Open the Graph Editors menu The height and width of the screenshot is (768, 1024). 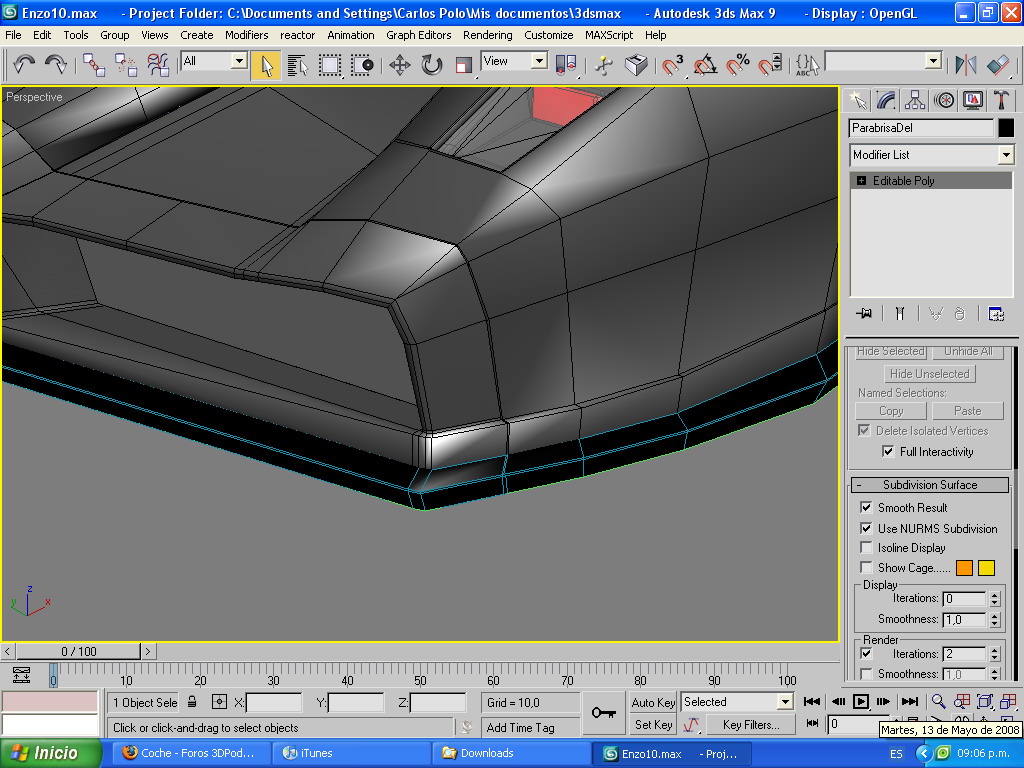[419, 35]
